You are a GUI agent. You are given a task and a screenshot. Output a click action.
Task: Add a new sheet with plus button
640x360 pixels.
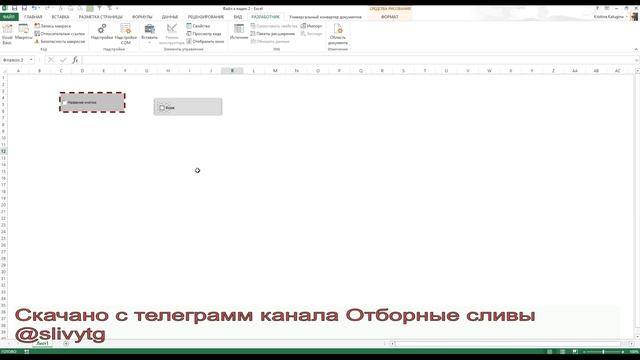tap(66, 344)
